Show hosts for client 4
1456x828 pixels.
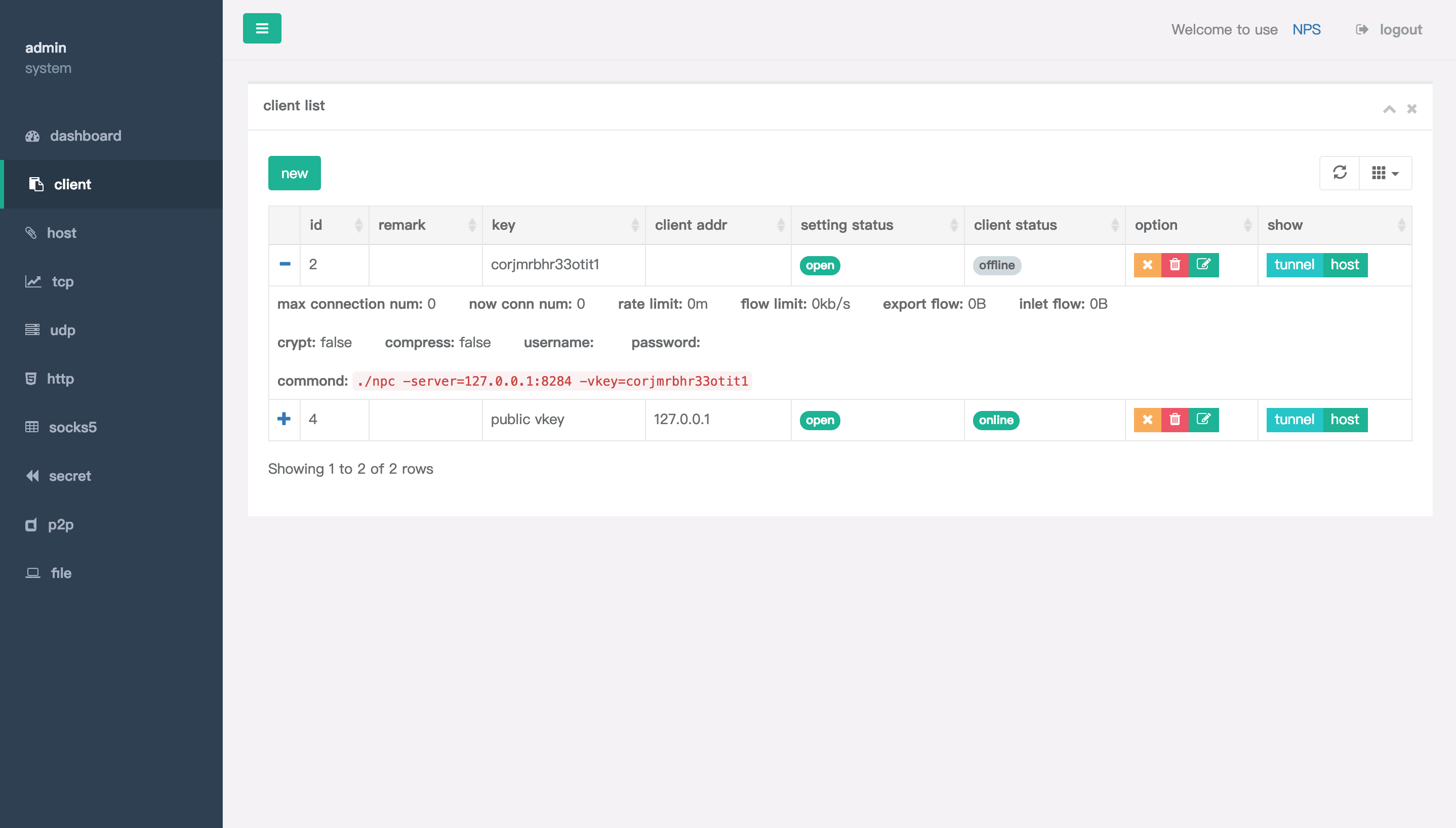point(1345,420)
